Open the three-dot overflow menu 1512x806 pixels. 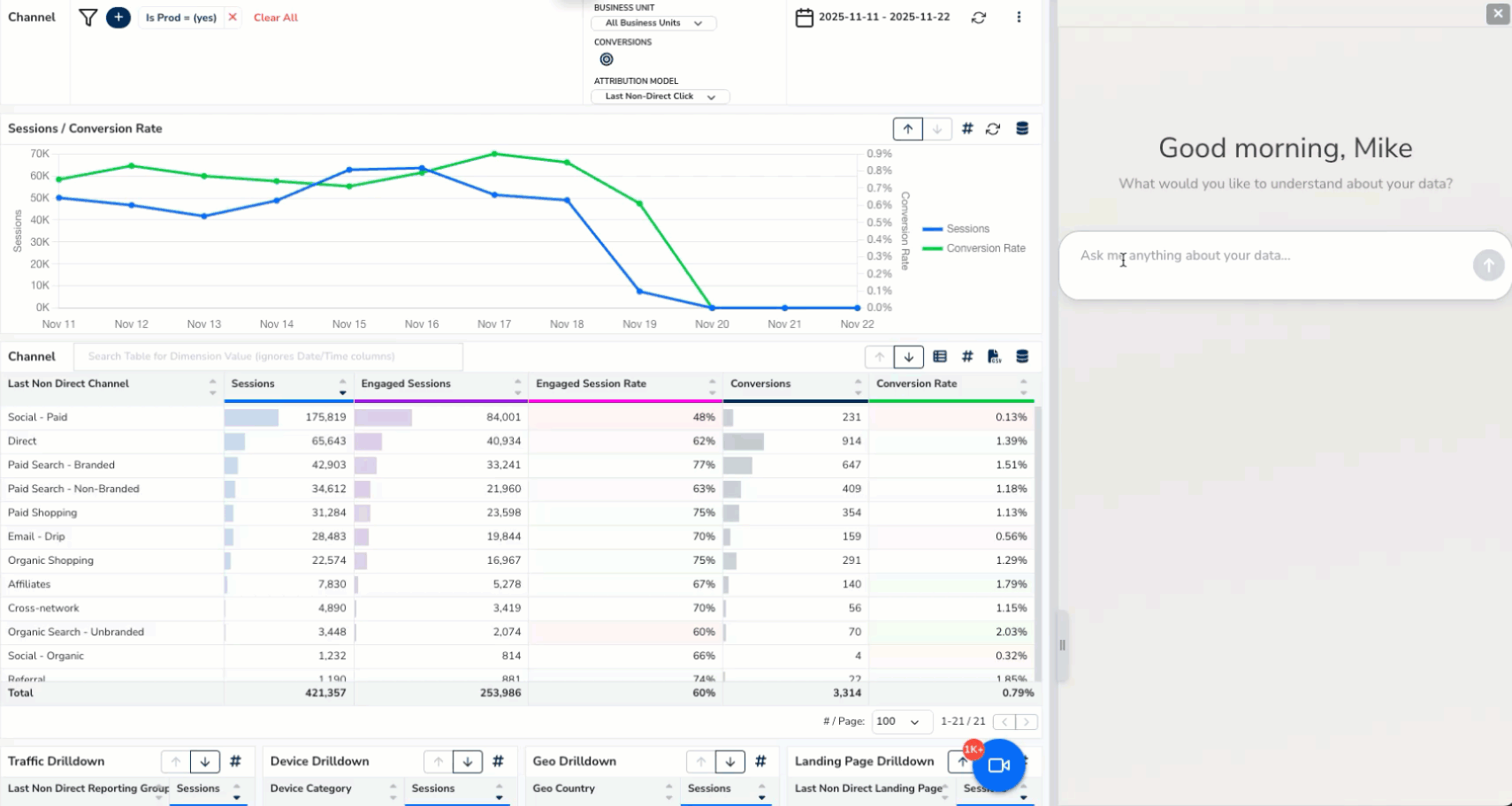point(1019,17)
